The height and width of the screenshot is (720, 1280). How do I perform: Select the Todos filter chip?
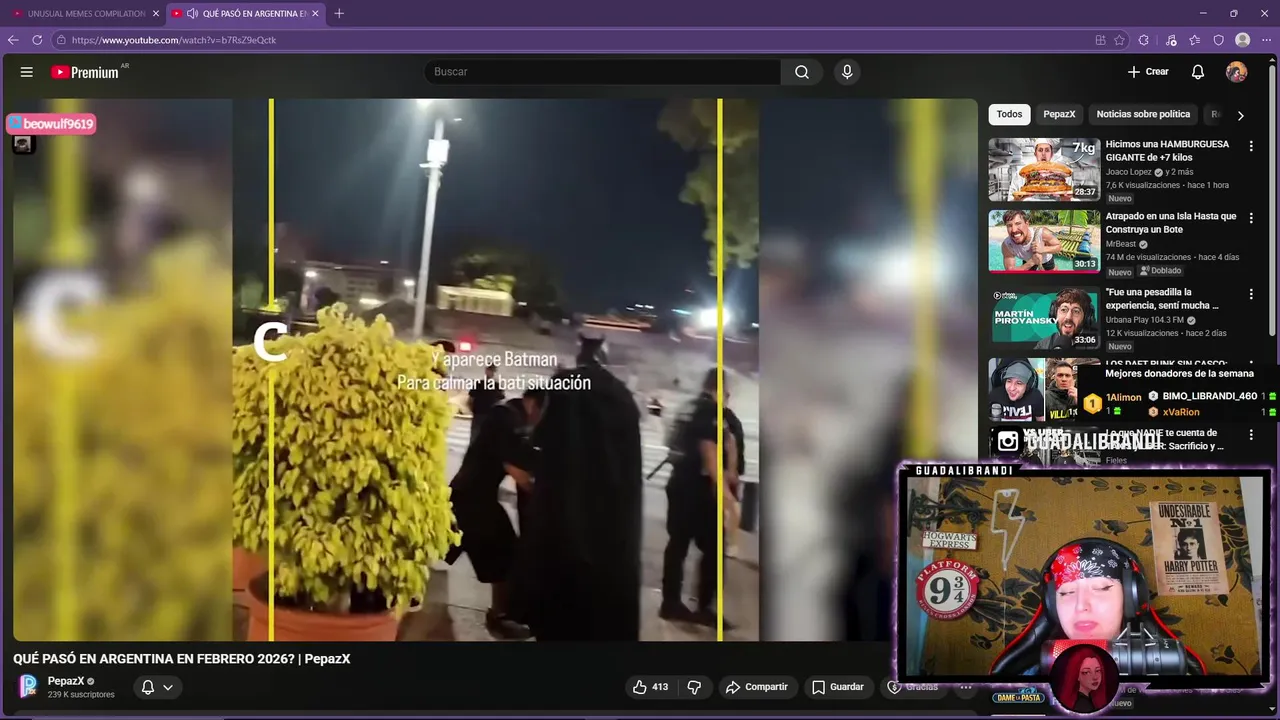(1009, 114)
